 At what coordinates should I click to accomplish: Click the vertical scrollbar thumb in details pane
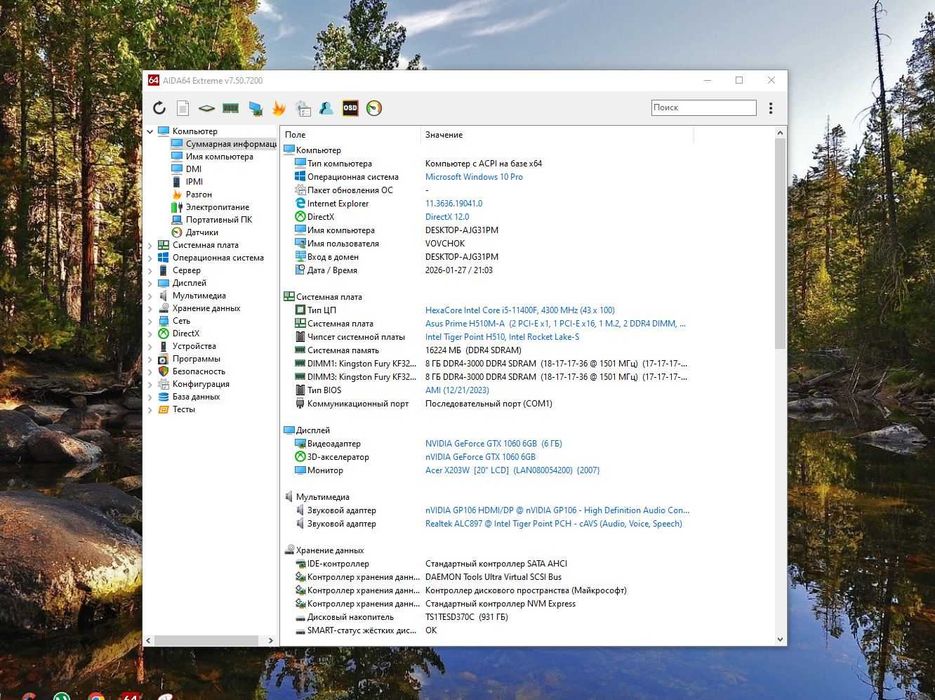pyautogui.click(x=780, y=244)
